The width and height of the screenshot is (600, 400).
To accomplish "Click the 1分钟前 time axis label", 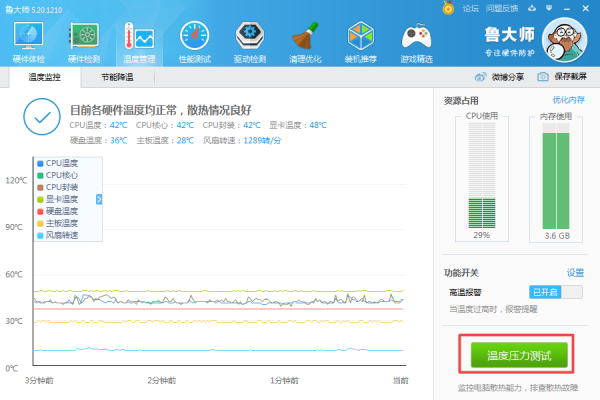I will click(x=284, y=380).
